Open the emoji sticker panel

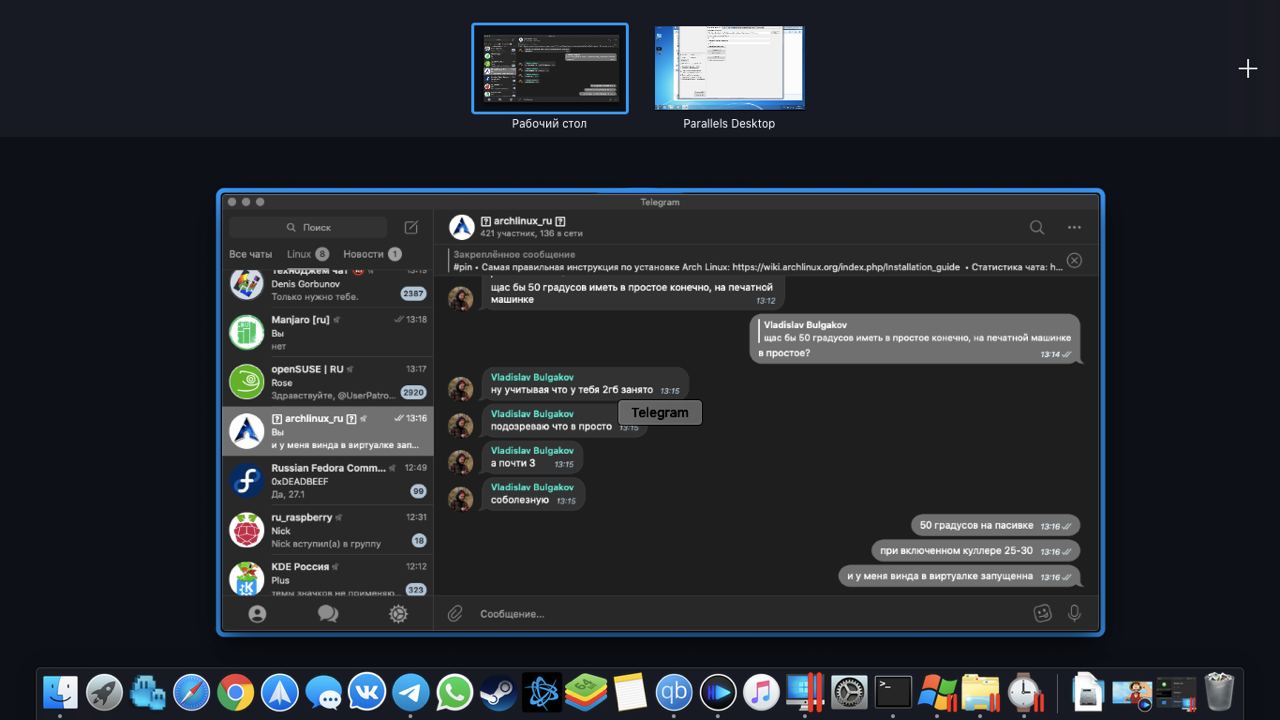(1042, 613)
